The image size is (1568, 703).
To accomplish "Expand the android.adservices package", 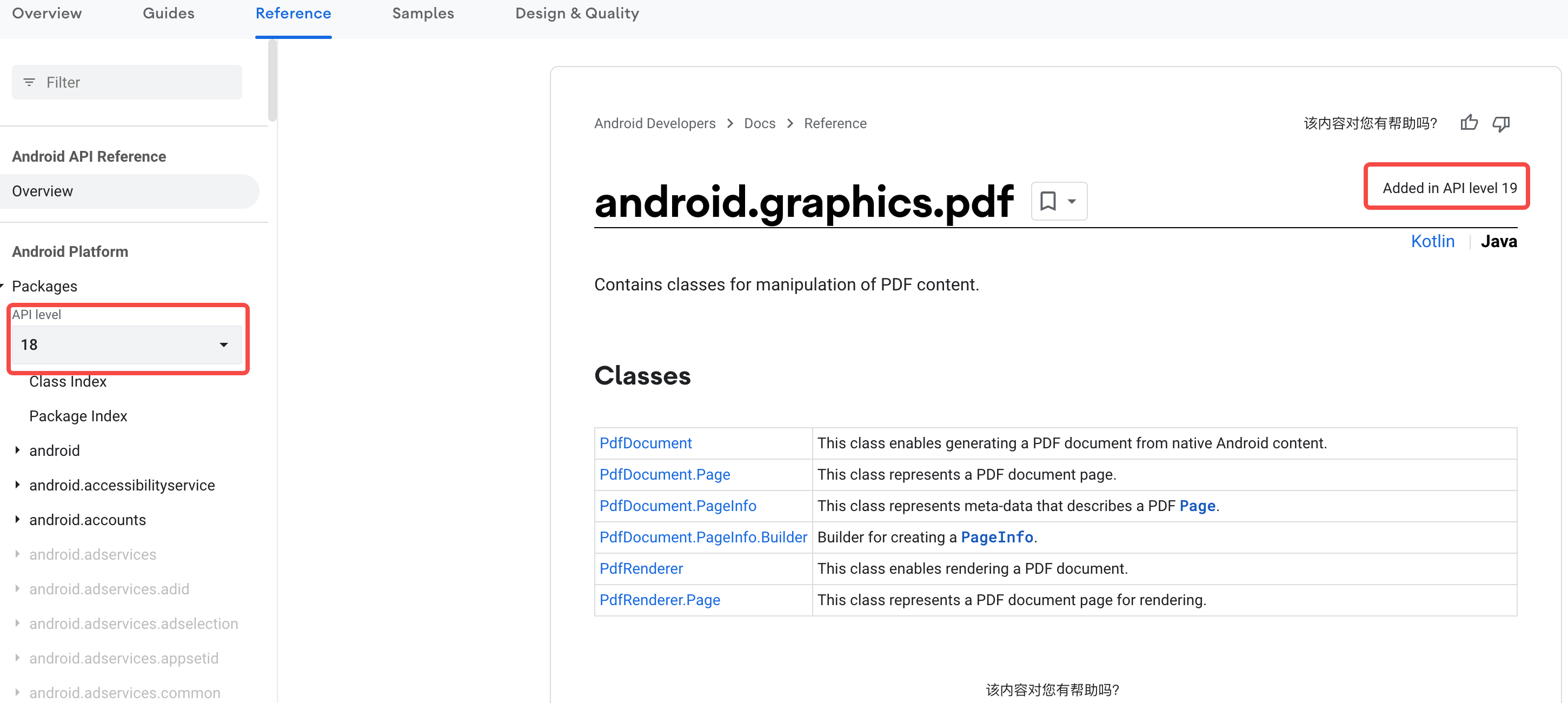I will 17,554.
